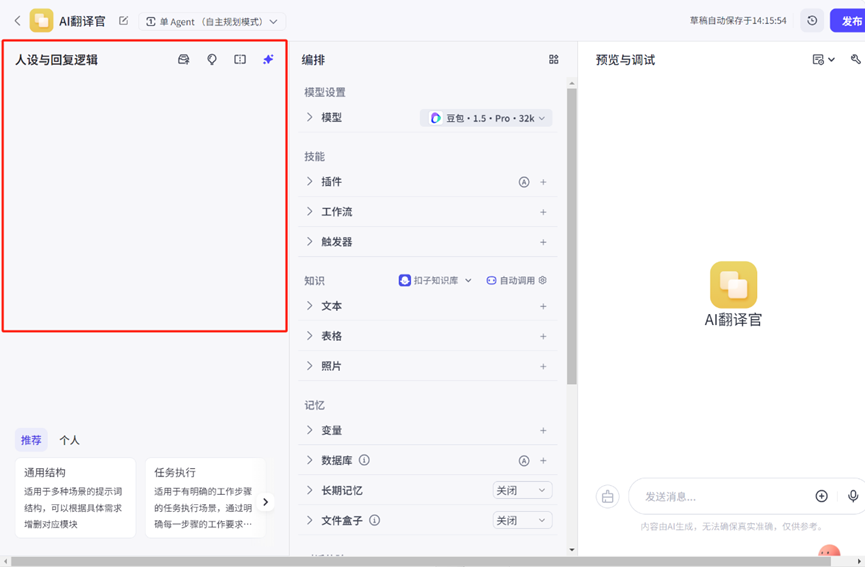The image size is (865, 567).
Task: Open debug details dropdown in 预览与调试
Action: 823,60
